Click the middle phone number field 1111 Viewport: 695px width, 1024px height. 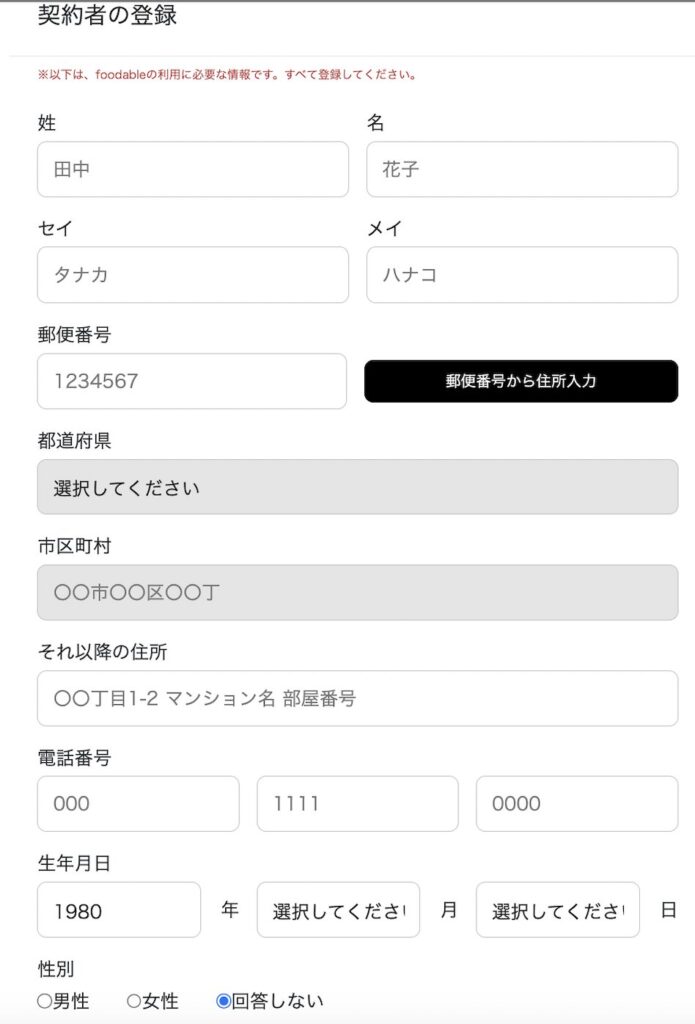(x=357, y=804)
